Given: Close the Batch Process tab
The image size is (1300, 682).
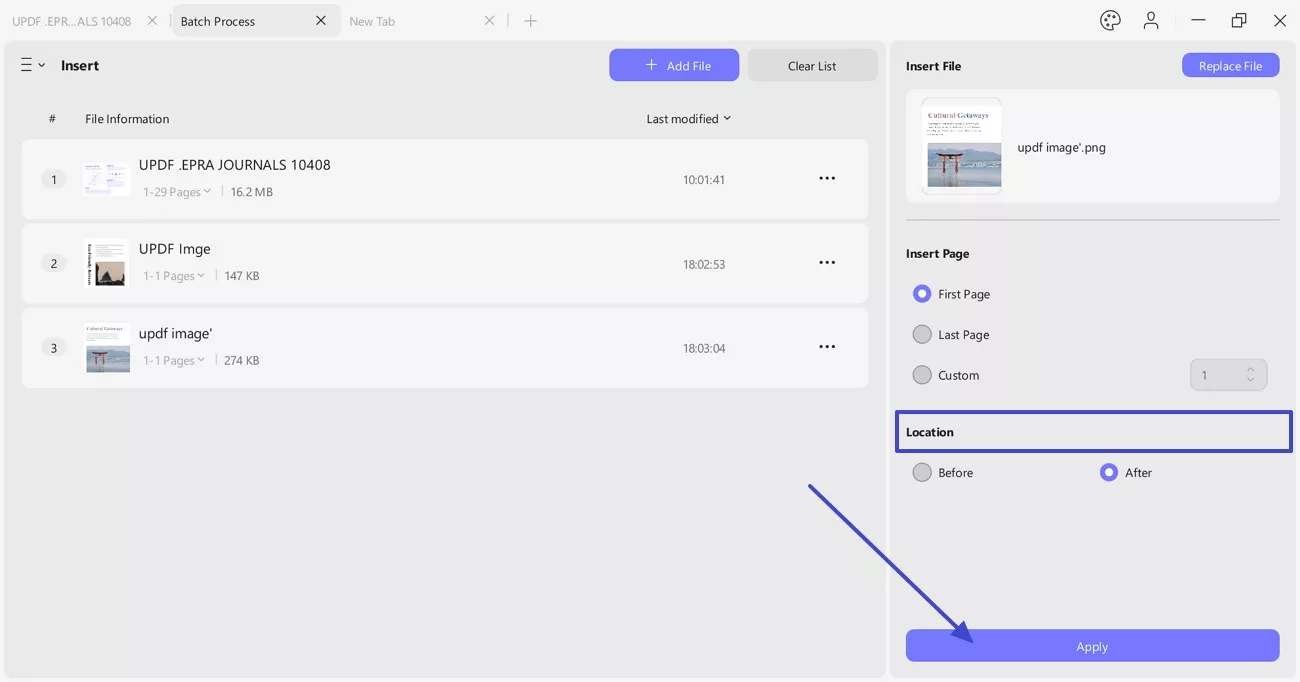Looking at the screenshot, I should pyautogui.click(x=321, y=21).
